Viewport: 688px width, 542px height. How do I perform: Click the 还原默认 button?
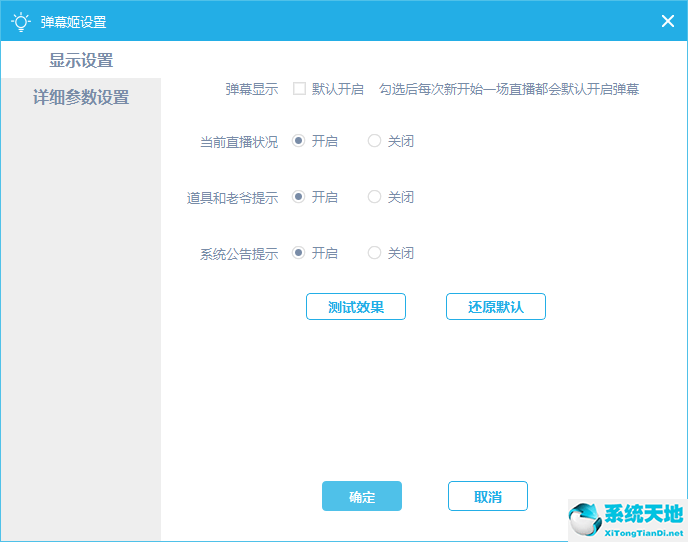496,307
